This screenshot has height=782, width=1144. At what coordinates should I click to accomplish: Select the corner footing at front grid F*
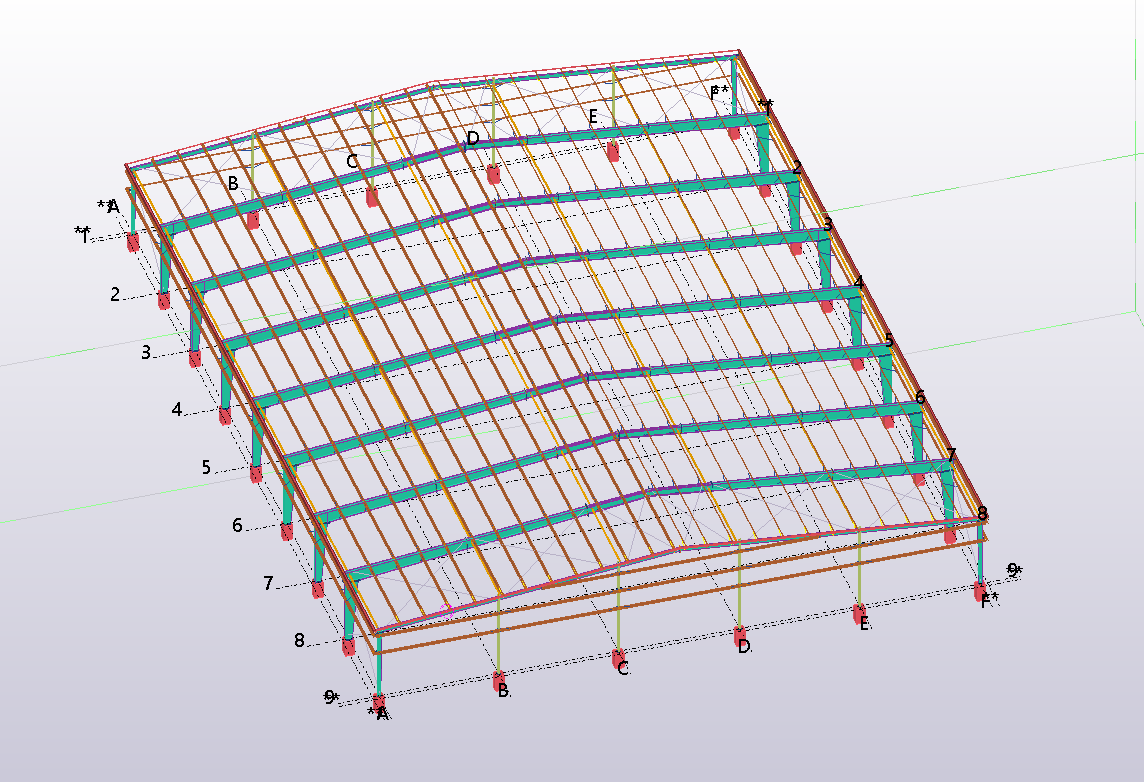click(981, 590)
